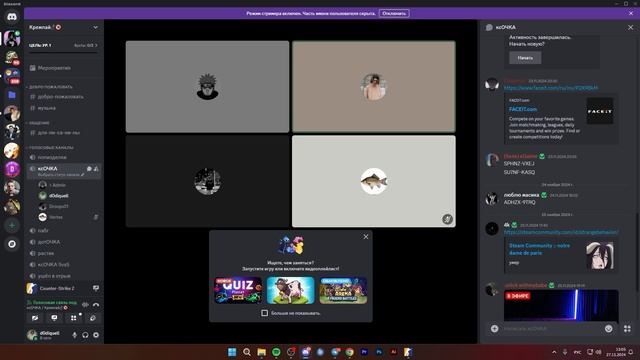Open Adobe Premiere Pro from the taskbar

(364, 352)
